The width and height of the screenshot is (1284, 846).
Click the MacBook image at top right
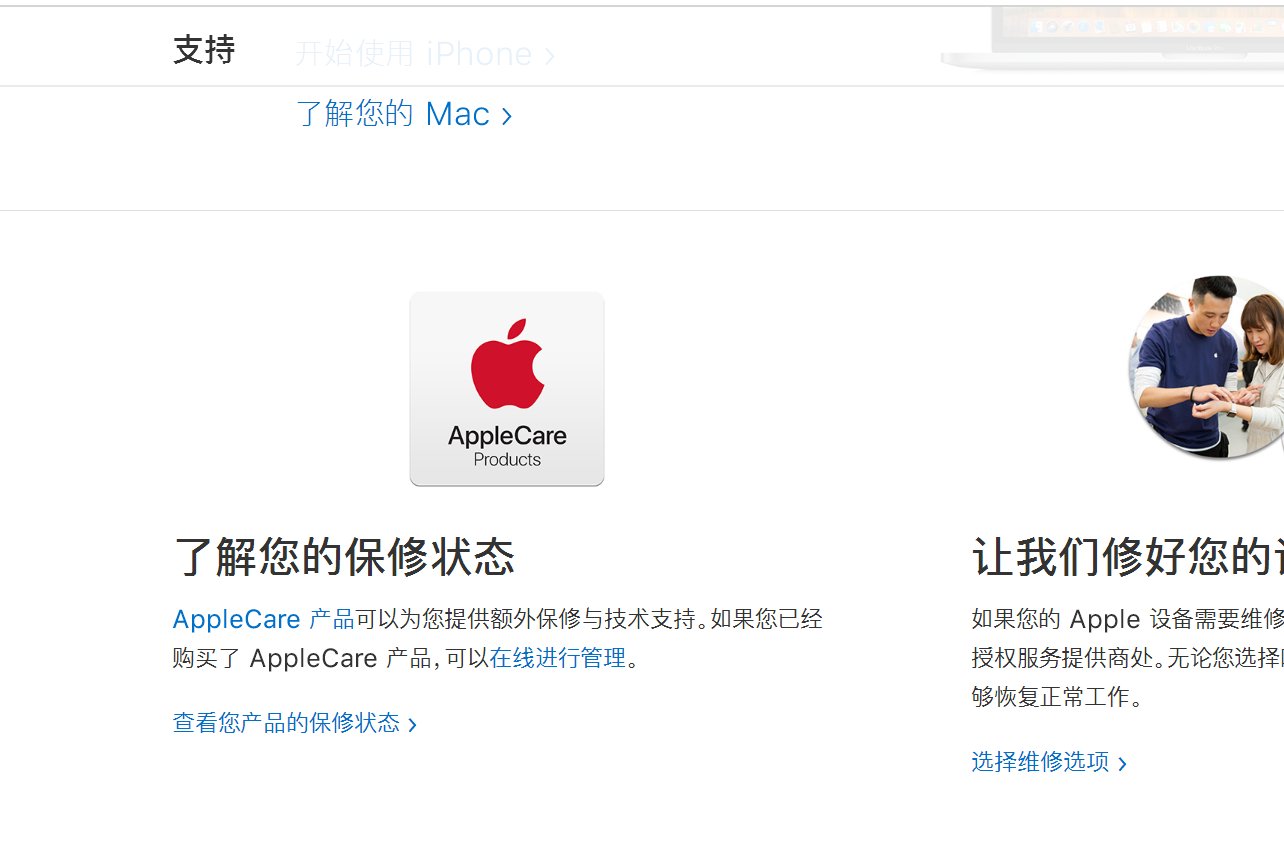[1110, 40]
